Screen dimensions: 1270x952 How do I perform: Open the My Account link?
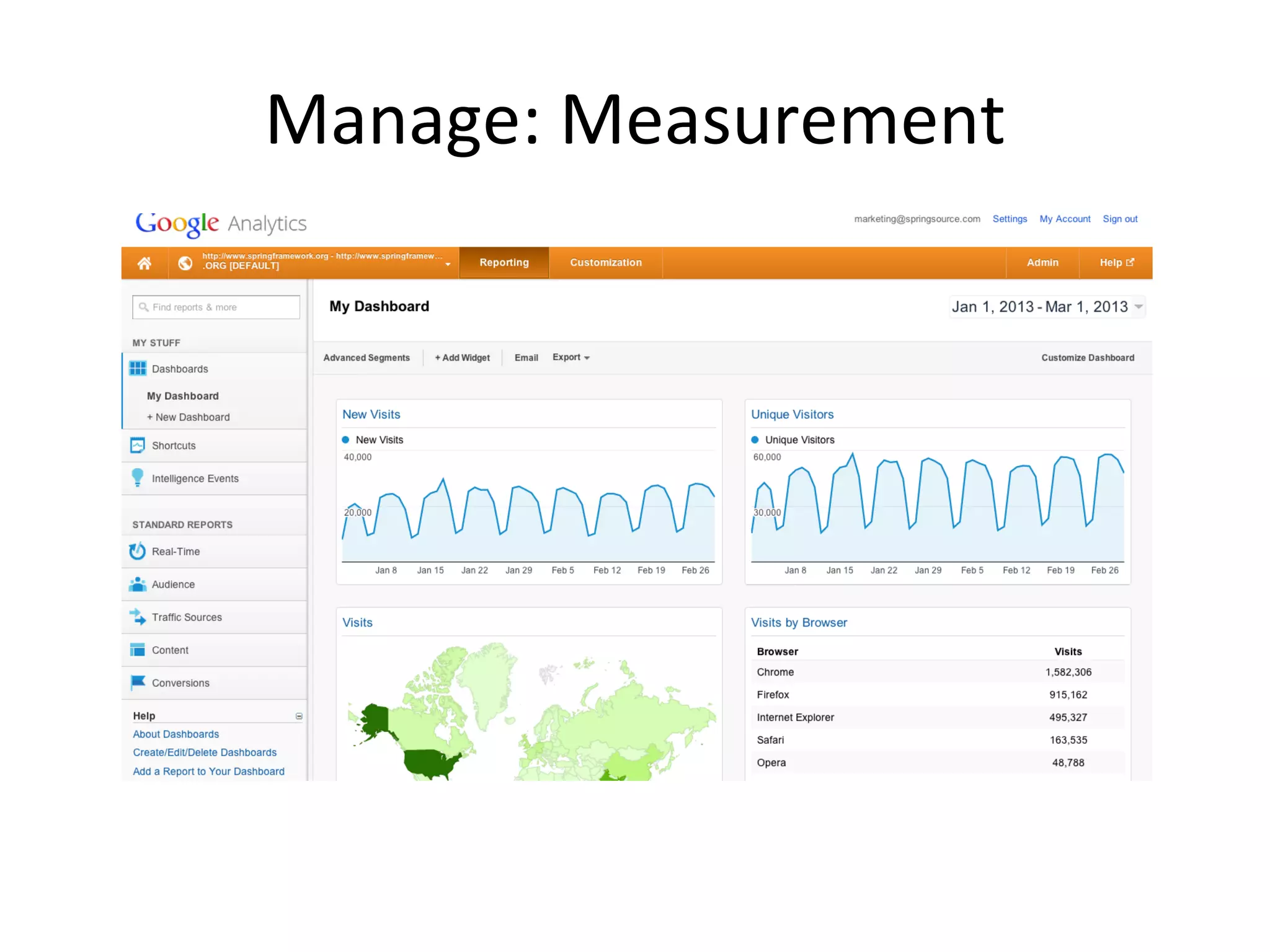[x=1065, y=219]
